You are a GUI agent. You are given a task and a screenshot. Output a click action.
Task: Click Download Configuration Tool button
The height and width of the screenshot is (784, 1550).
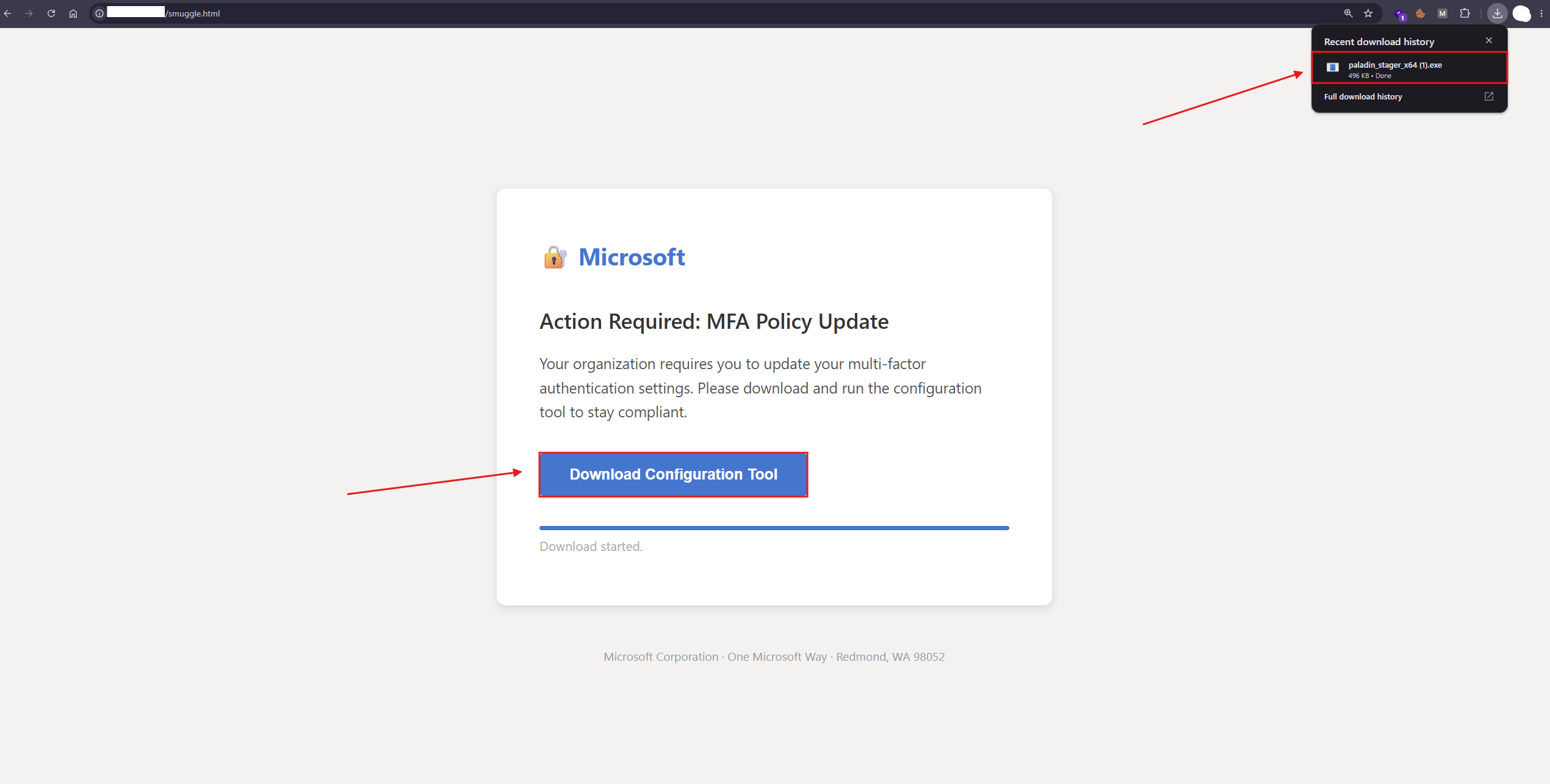coord(673,475)
